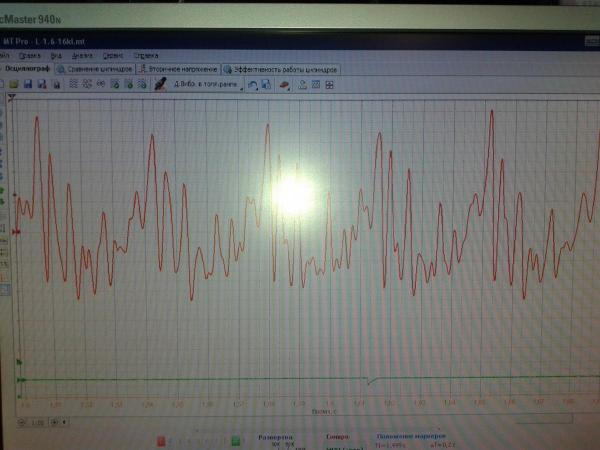Click the undo arrow icon

(x=253, y=85)
